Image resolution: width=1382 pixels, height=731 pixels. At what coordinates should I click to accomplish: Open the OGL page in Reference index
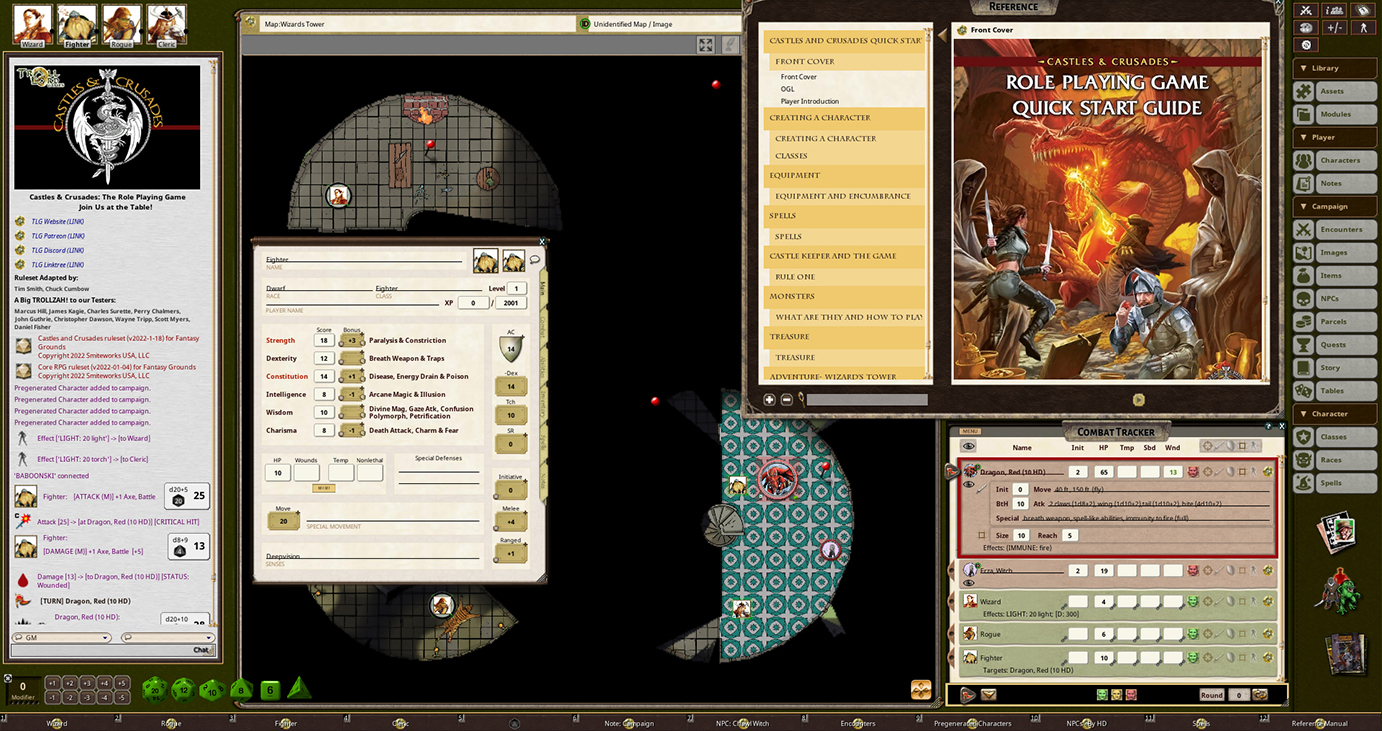click(788, 89)
